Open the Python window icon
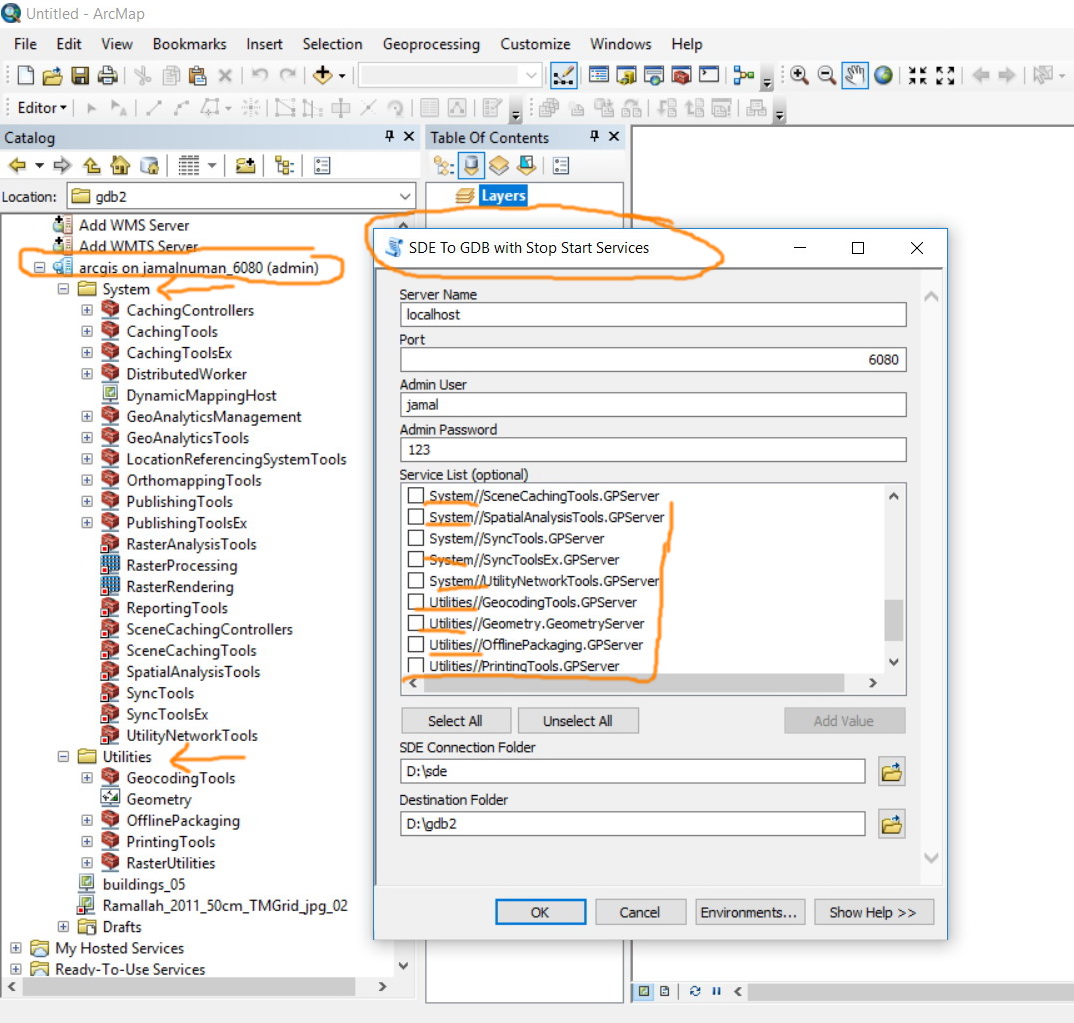 point(708,75)
